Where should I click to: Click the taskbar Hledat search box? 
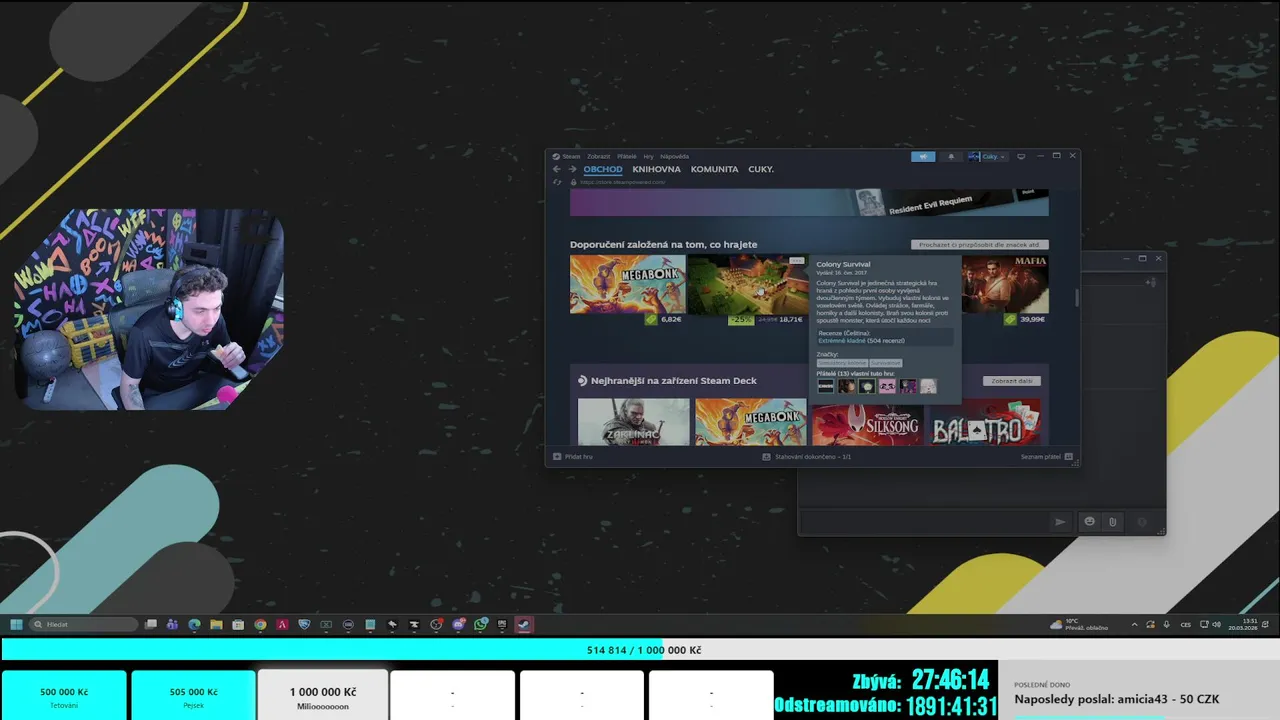(83, 624)
